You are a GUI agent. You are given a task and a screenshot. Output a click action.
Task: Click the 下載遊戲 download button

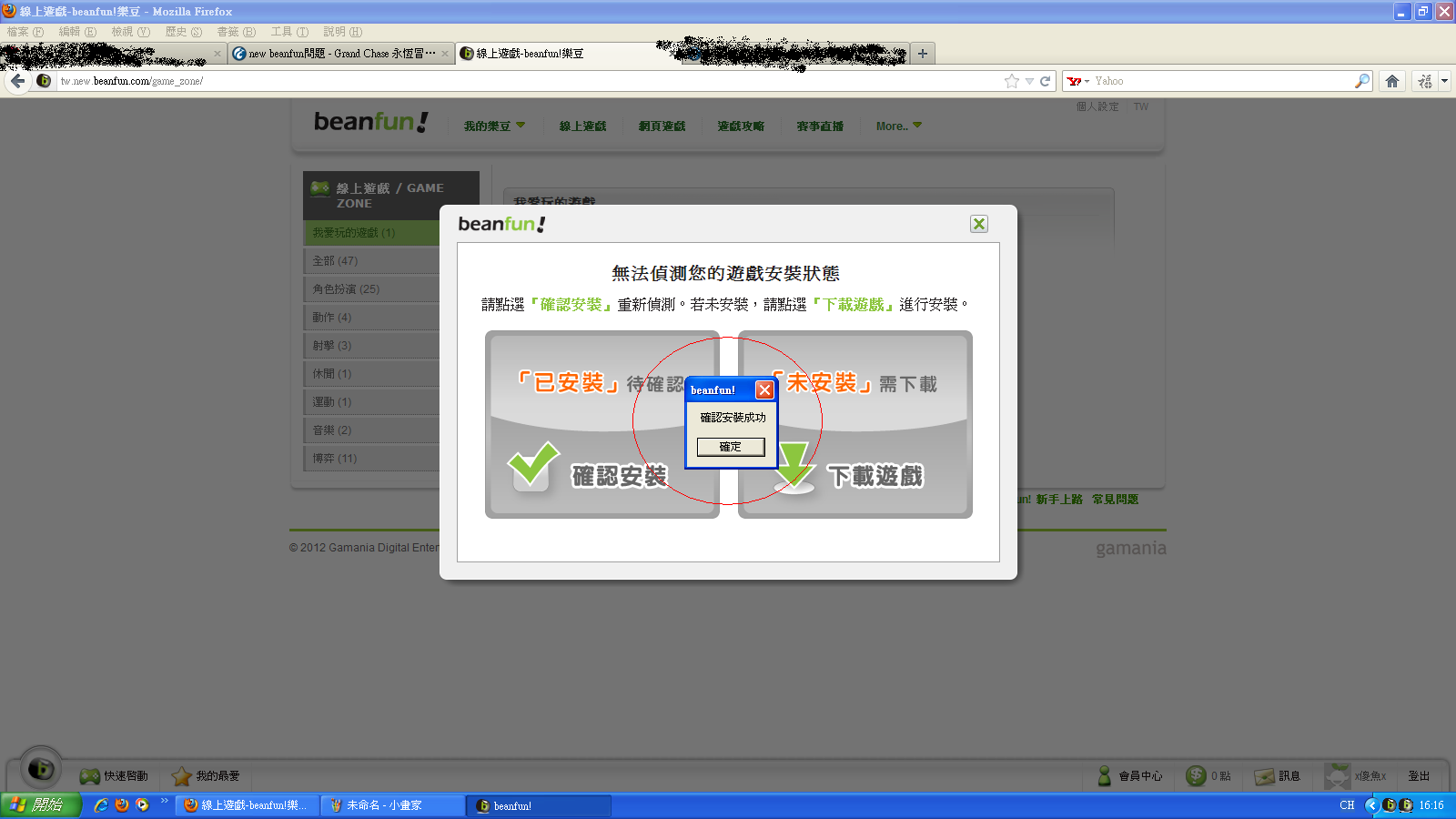854,425
